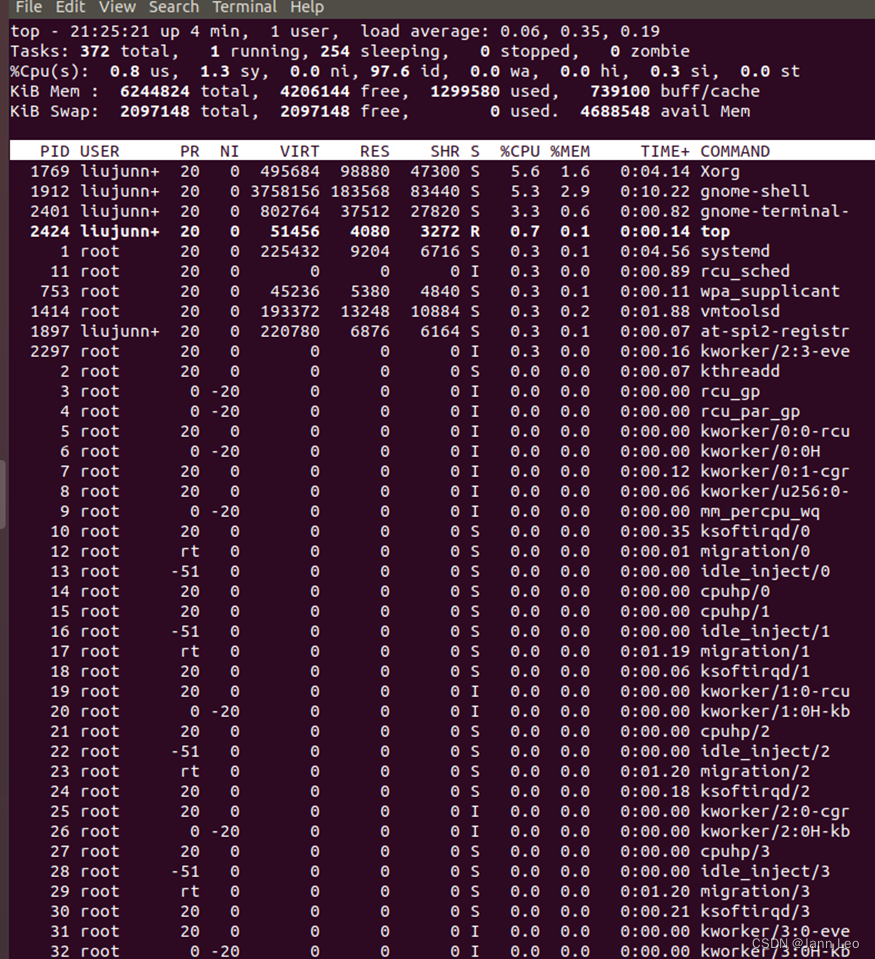Select the migration/1 process name
Image resolution: width=875 pixels, height=959 pixels.
(755, 651)
